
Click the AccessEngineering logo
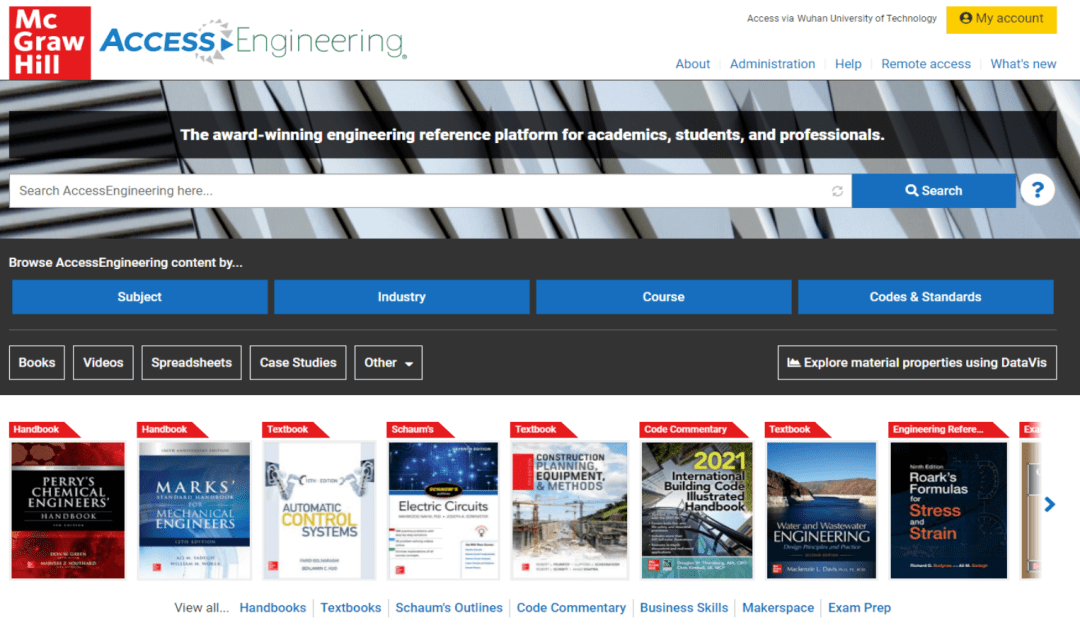point(253,41)
